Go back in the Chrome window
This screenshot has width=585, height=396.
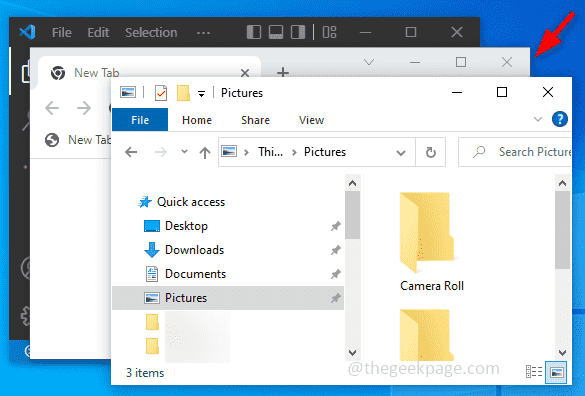pyautogui.click(x=52, y=108)
